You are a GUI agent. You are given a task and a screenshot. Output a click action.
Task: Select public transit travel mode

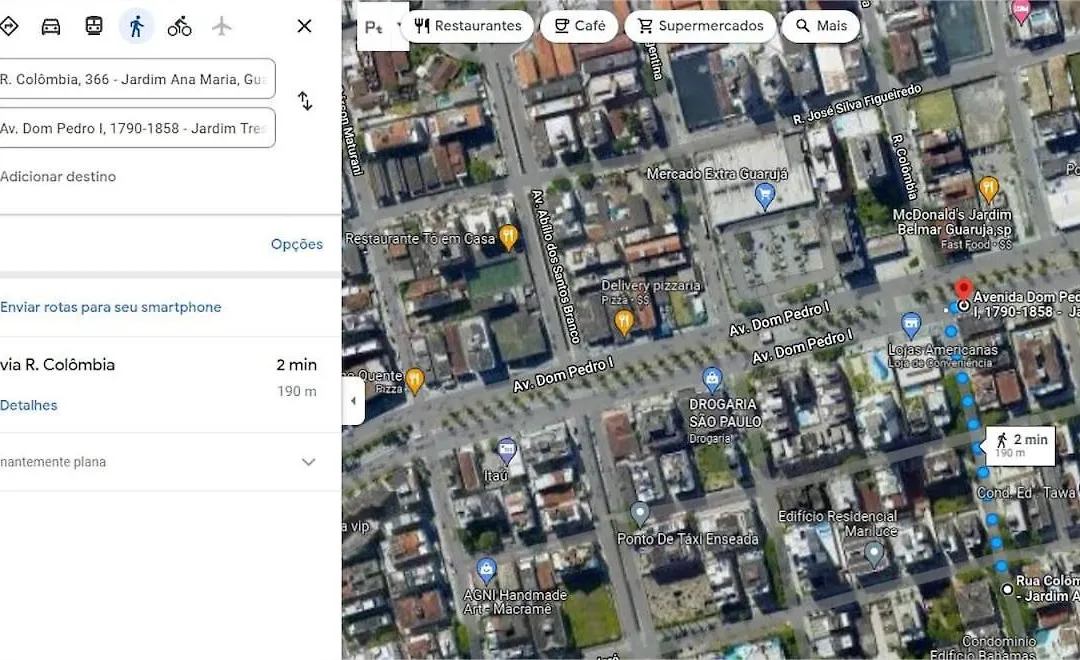pyautogui.click(x=94, y=26)
